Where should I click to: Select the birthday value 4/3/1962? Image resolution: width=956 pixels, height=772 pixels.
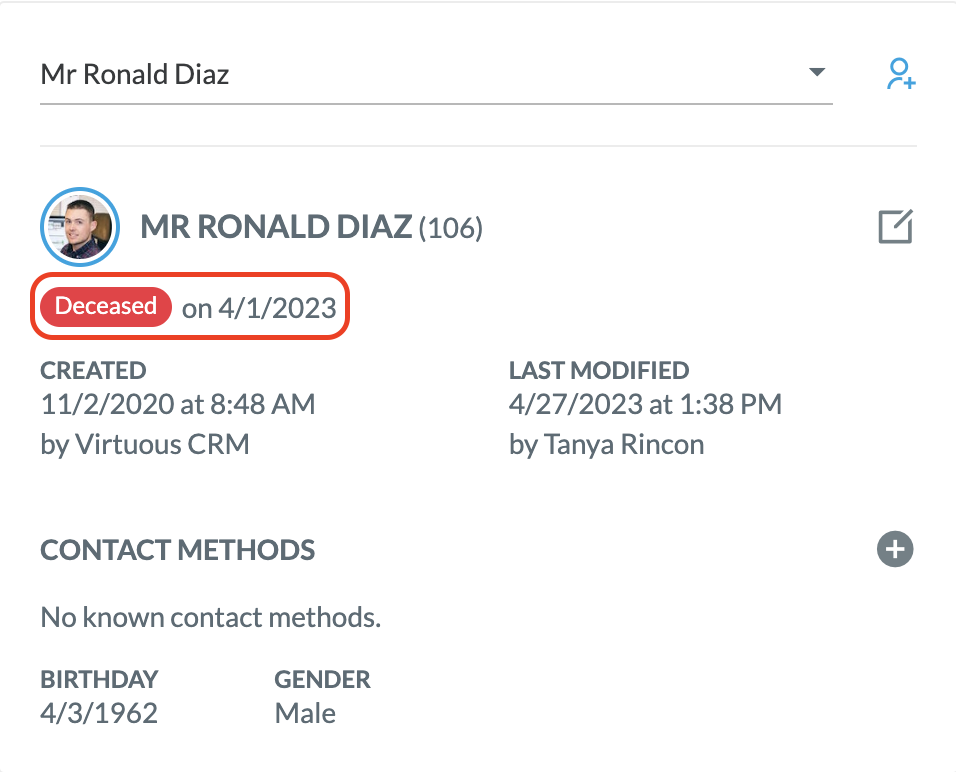click(x=99, y=713)
